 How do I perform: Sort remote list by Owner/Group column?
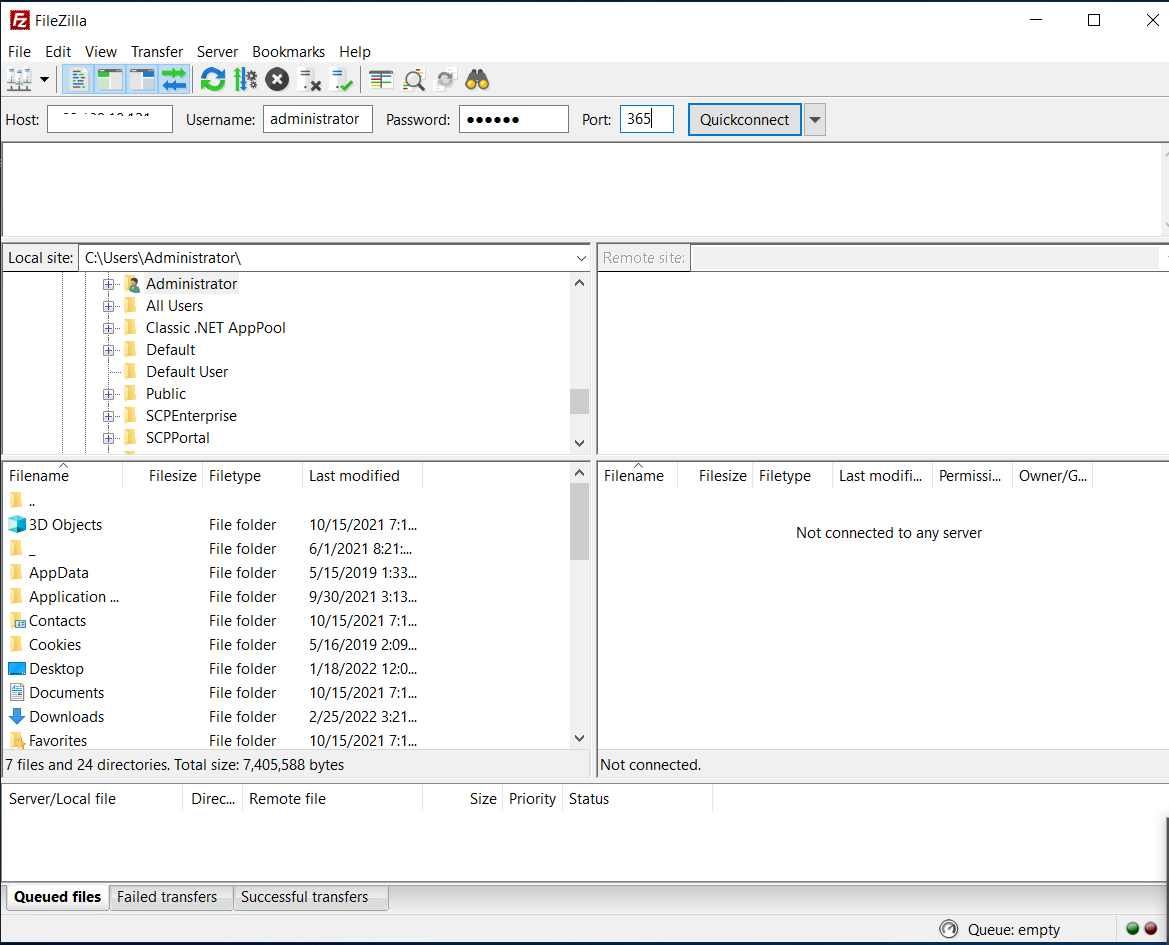coord(1052,475)
